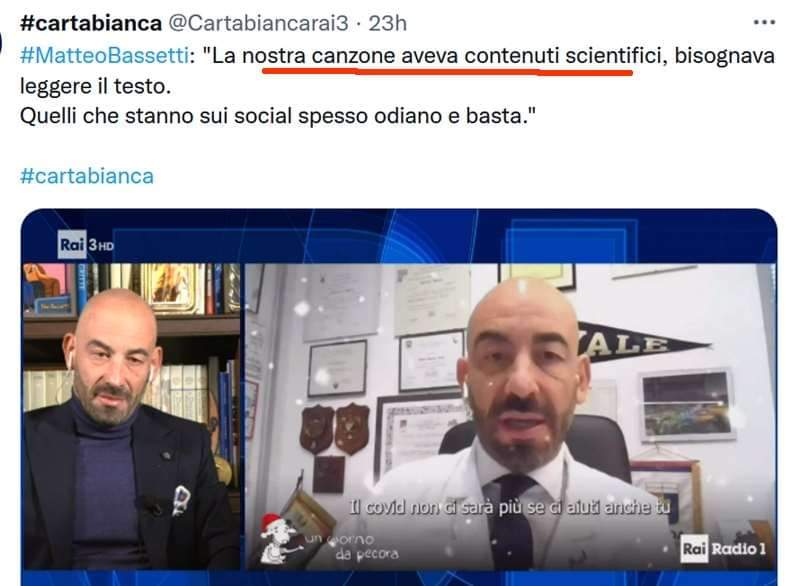The width and height of the screenshot is (790, 586).
Task: Click the framed certificates on the wall
Action: [x=387, y=333]
